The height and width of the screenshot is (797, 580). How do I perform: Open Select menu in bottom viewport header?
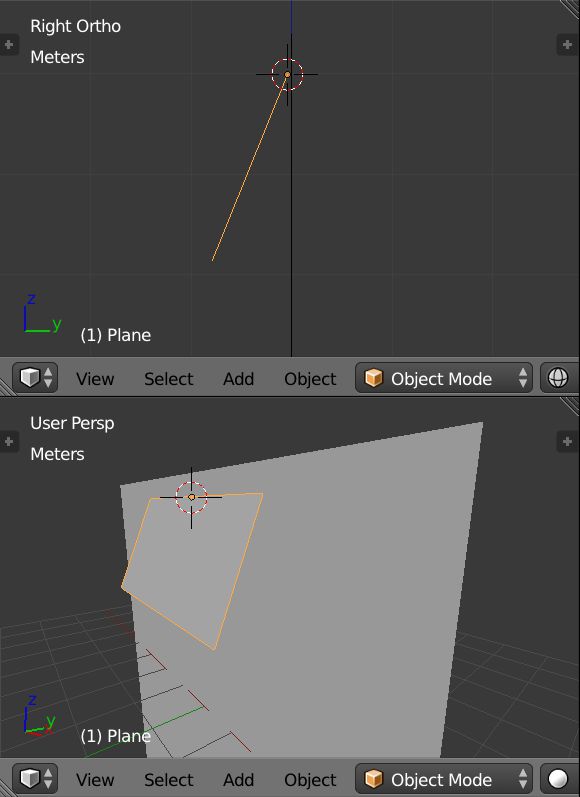pyautogui.click(x=169, y=779)
